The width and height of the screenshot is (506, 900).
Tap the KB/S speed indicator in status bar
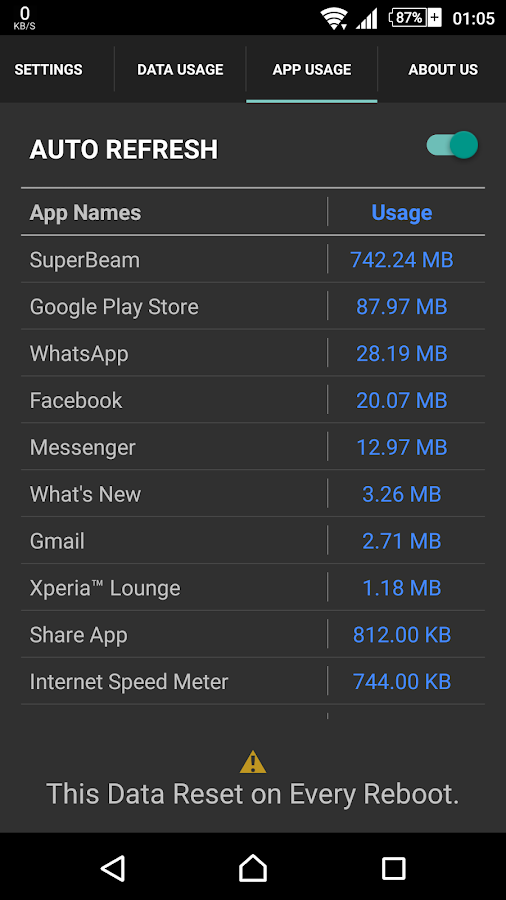tap(25, 18)
